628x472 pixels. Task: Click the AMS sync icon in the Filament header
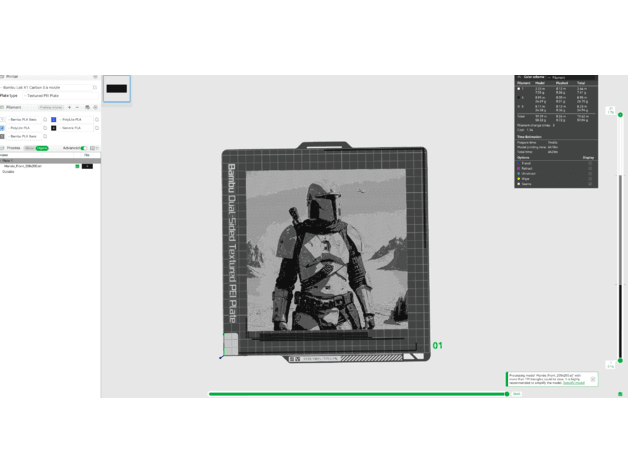(87, 107)
